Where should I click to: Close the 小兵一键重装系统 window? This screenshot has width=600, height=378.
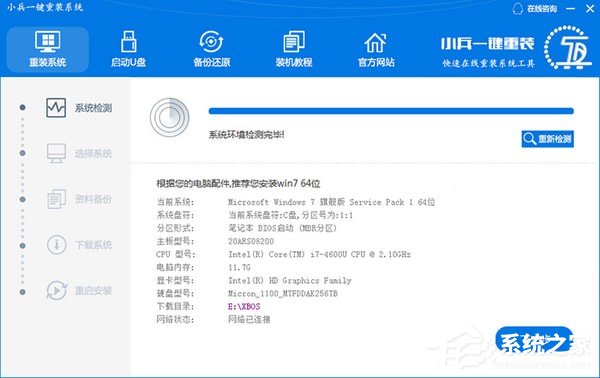click(x=590, y=8)
